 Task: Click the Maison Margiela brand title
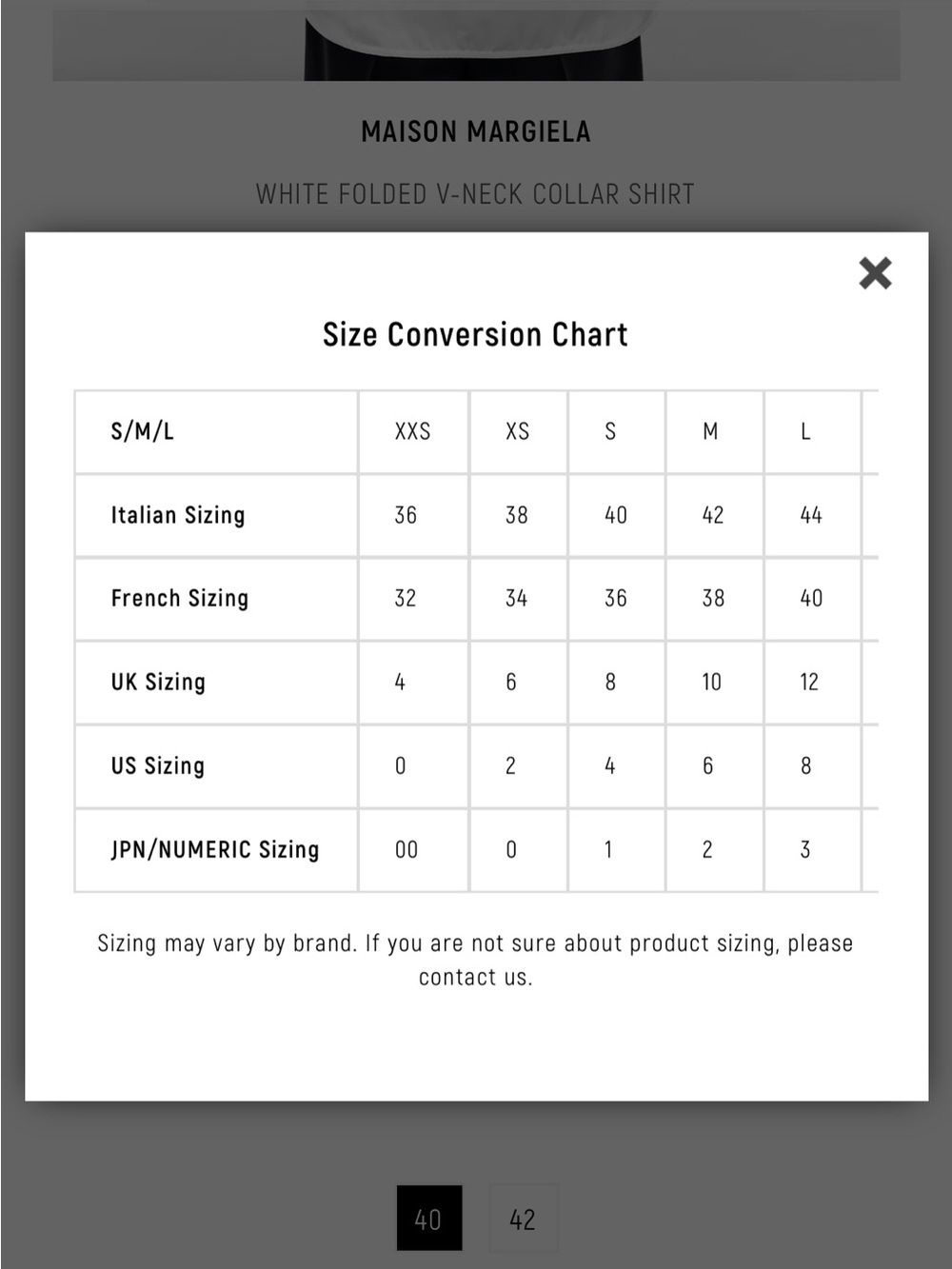coord(476,131)
